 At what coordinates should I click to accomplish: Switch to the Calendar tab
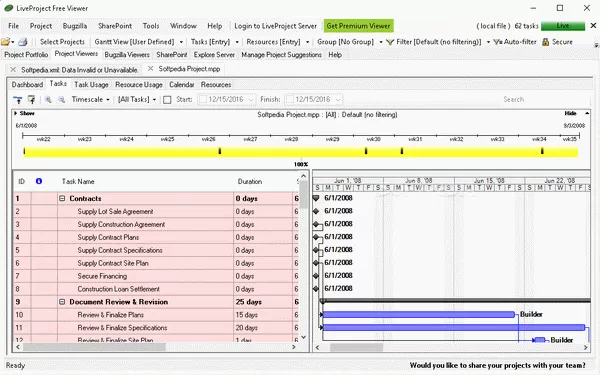182,85
